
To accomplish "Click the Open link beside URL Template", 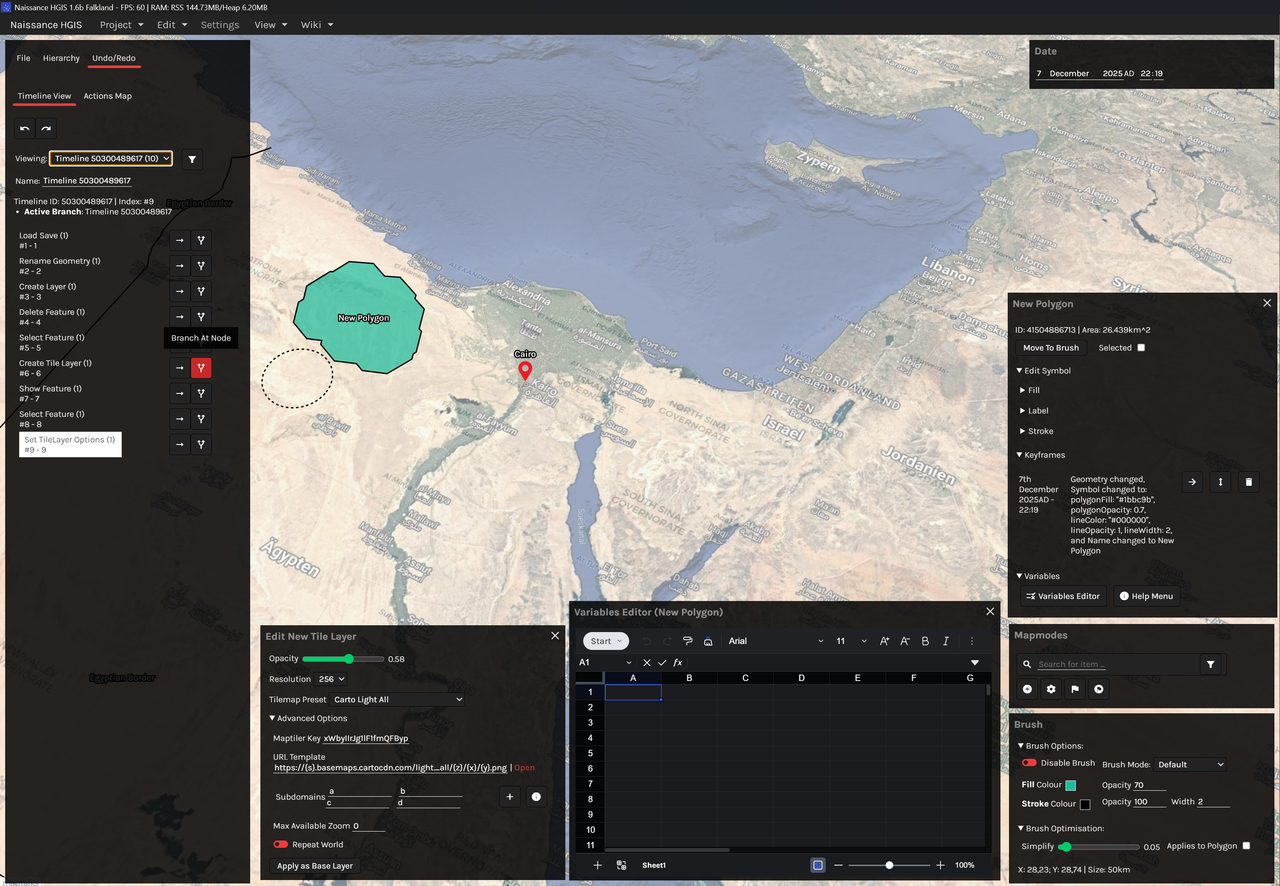I will pyautogui.click(x=524, y=768).
